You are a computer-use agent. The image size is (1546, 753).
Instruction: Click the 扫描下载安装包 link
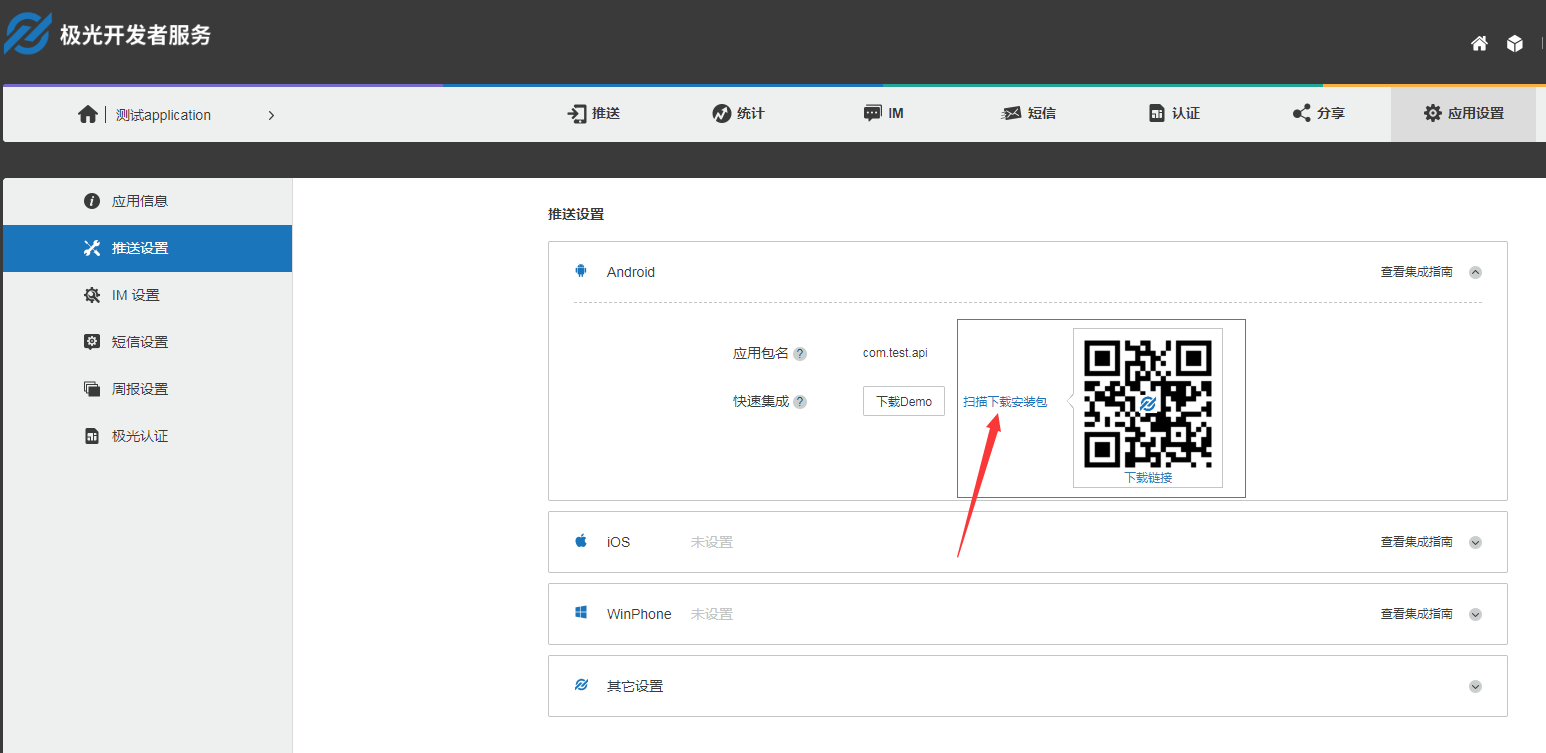(1005, 402)
